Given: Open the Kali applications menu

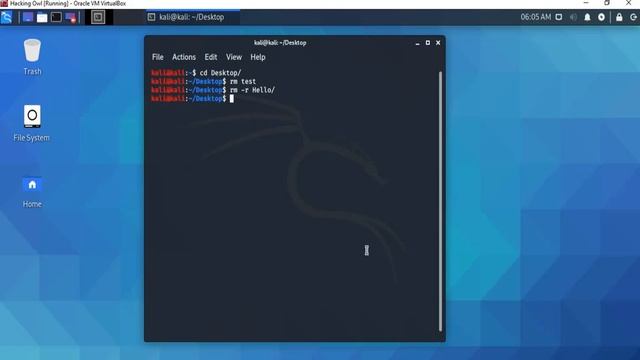Looking at the screenshot, I should (7, 17).
